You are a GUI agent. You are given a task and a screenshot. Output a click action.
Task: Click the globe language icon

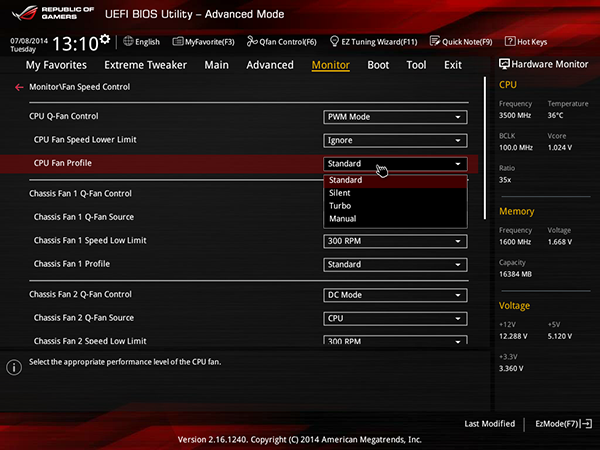point(128,41)
